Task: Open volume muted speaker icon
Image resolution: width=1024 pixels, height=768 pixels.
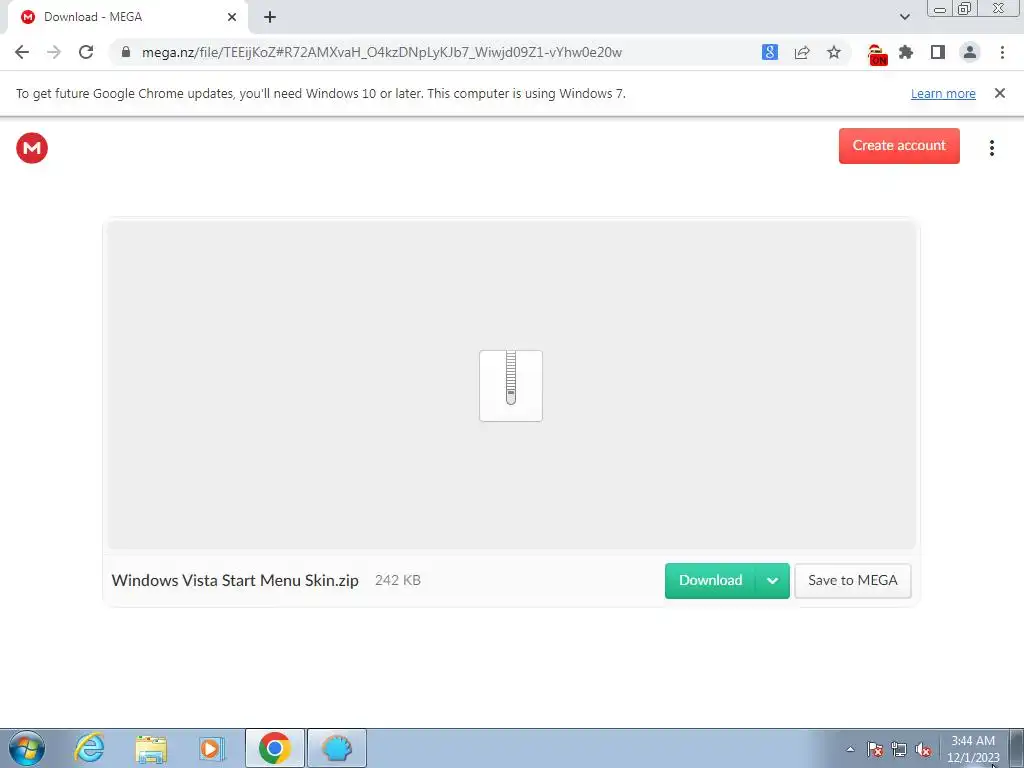Action: click(x=923, y=749)
